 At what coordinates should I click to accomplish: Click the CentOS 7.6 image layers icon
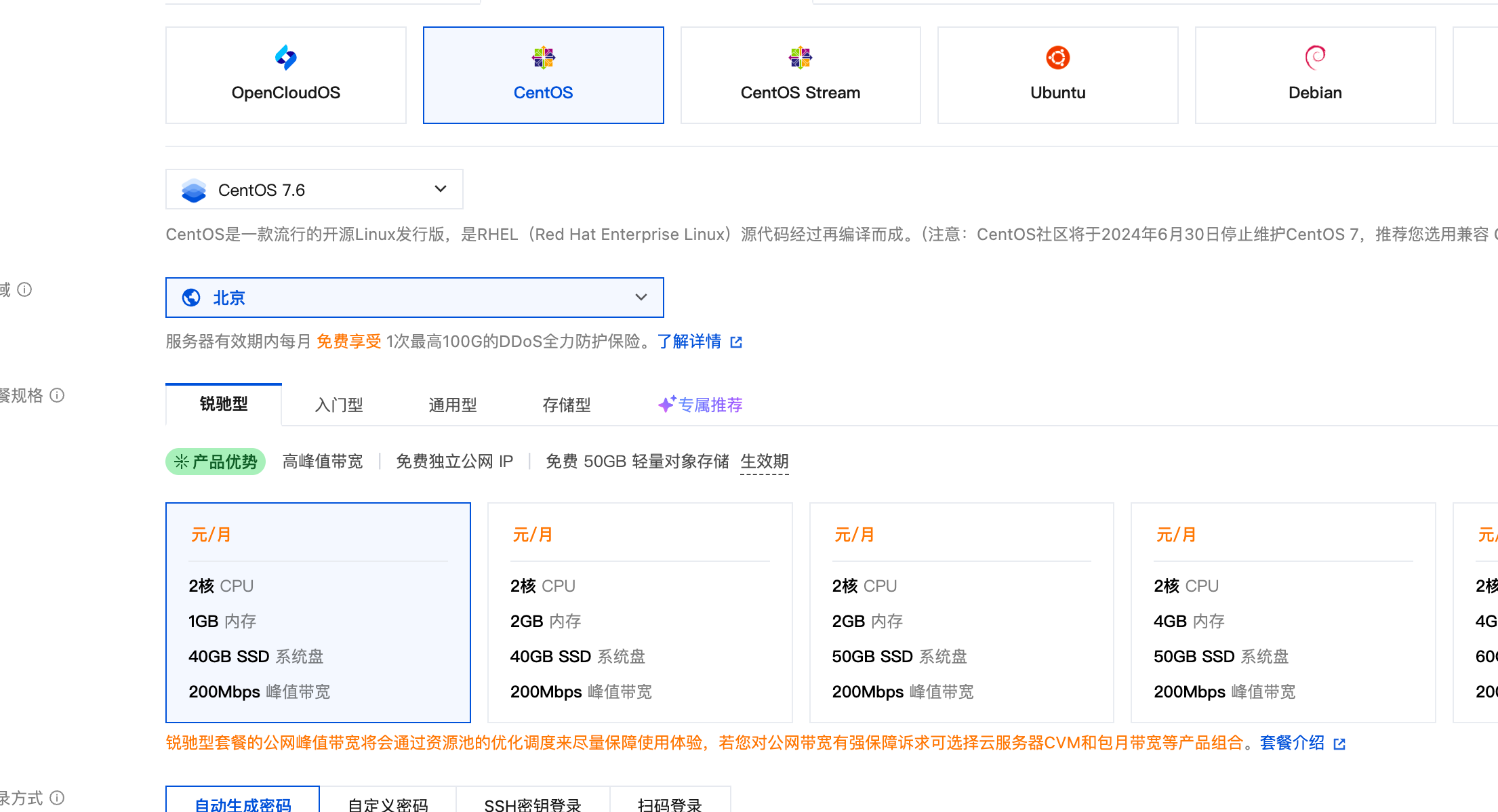tap(194, 190)
